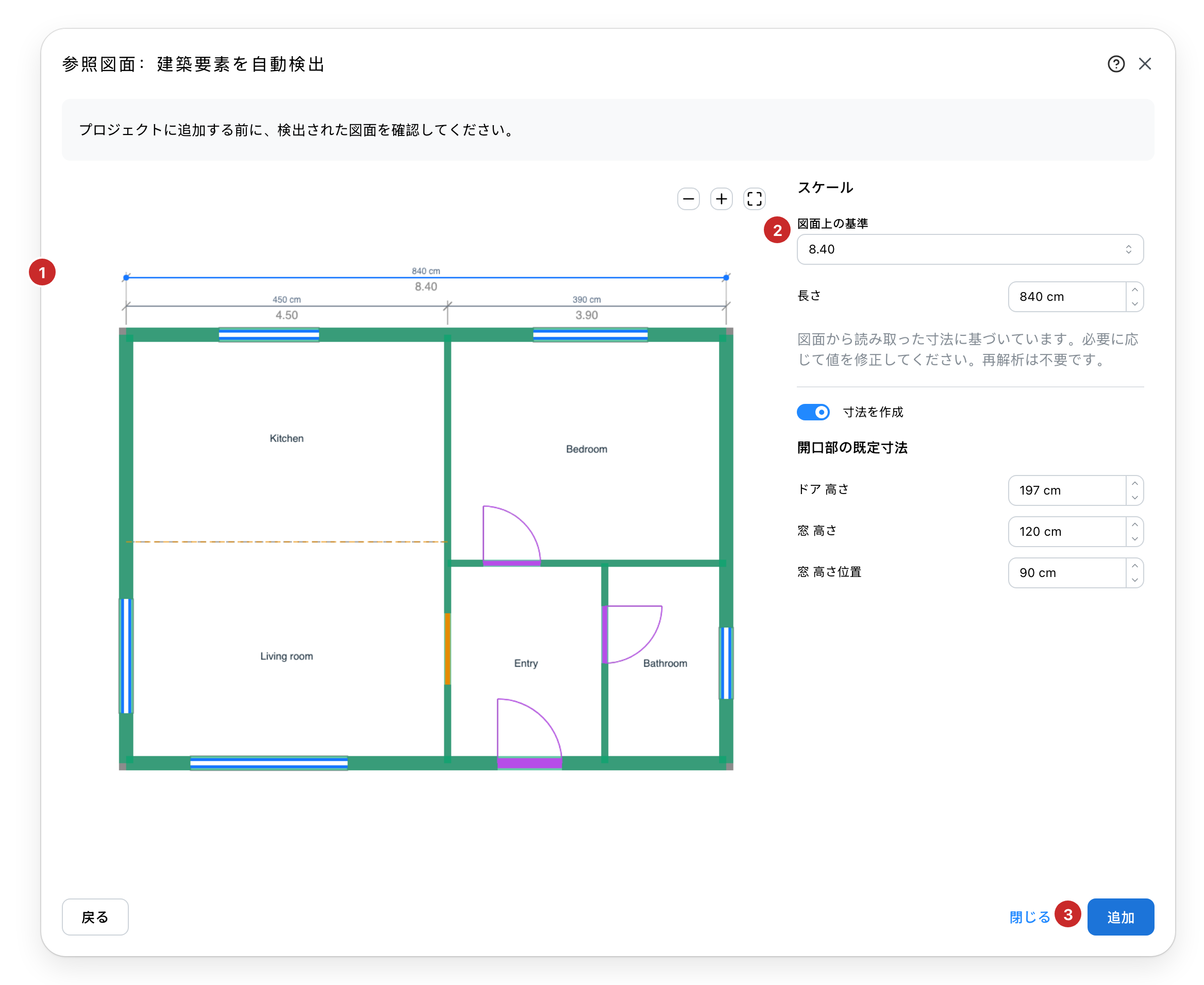Decrease the 長さ value with down arrow
Image resolution: width=1204 pixels, height=985 pixels.
click(1134, 304)
